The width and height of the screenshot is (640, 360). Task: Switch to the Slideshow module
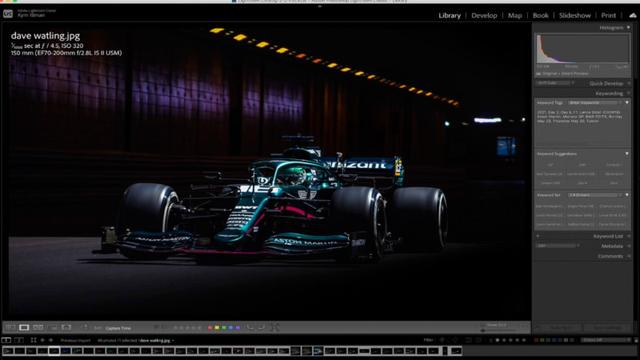575,15
